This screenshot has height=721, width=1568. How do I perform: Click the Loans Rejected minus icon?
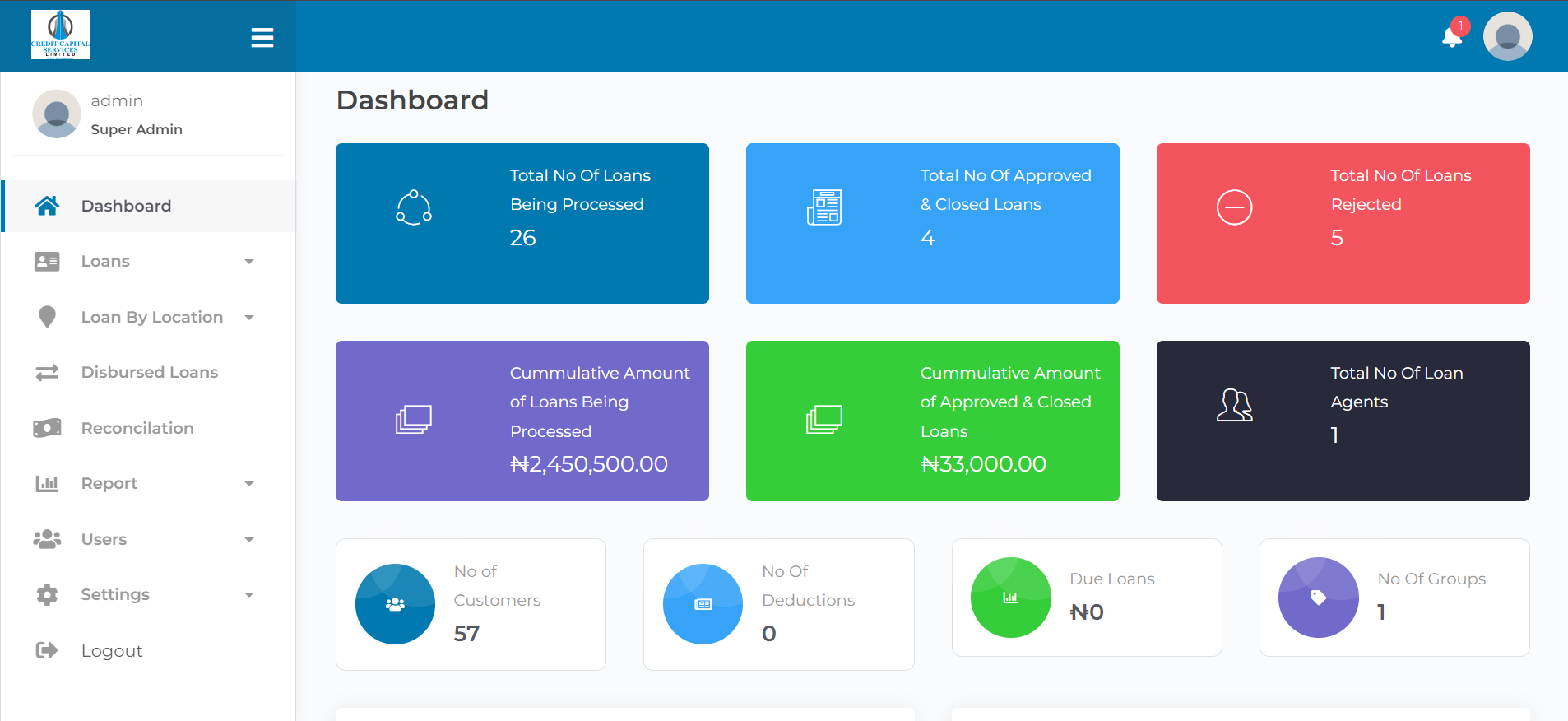1234,207
